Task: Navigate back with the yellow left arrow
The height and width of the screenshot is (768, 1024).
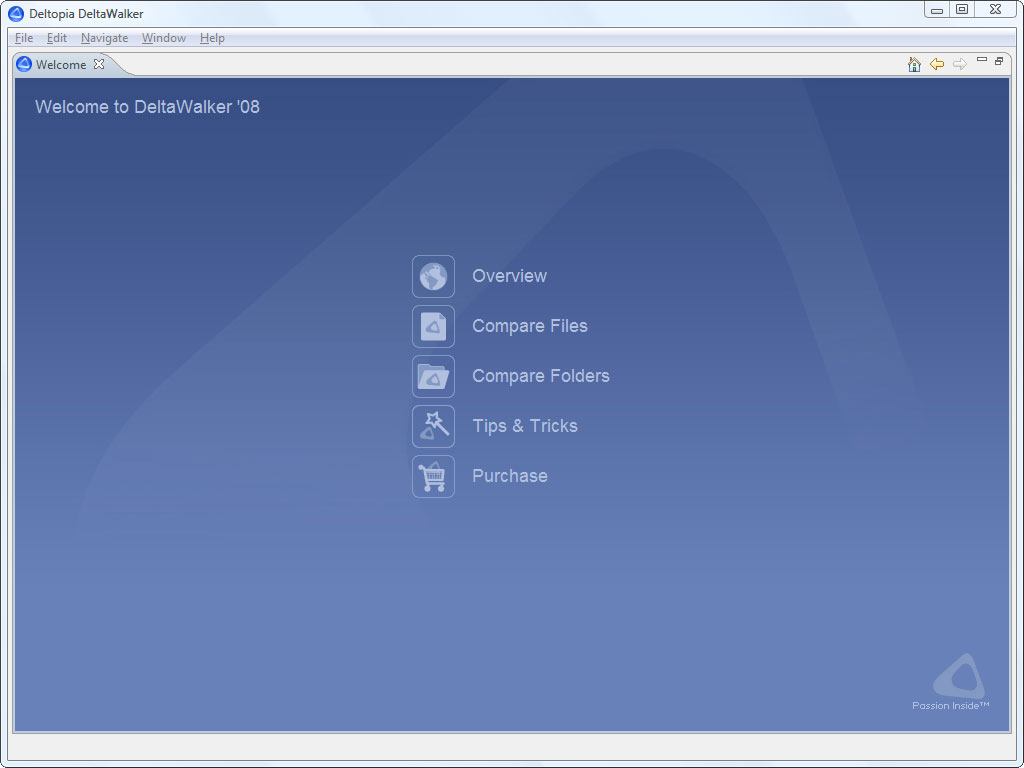Action: (936, 64)
